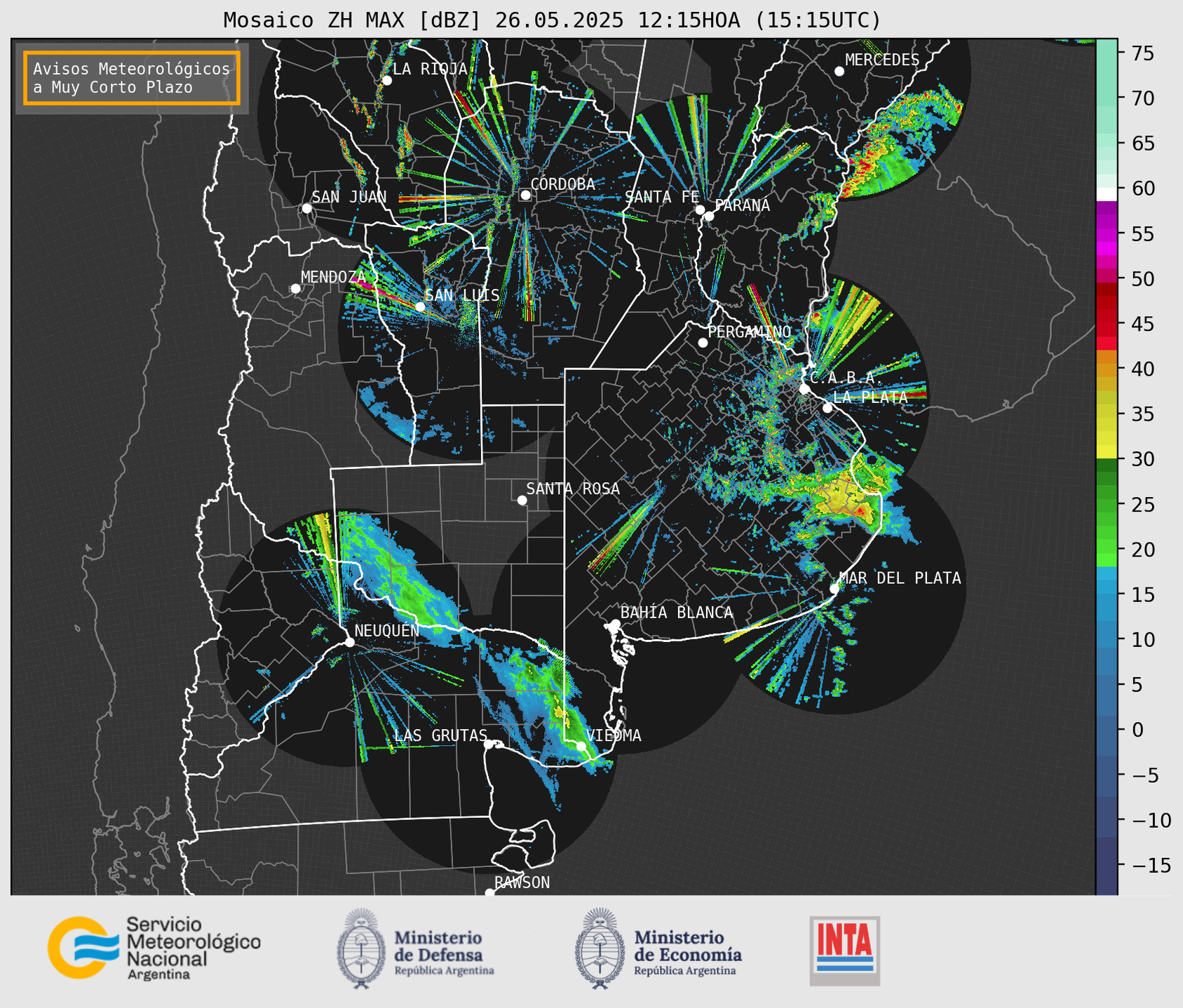
Task: Click the PERGAMINO city marker dot
Action: (x=703, y=343)
